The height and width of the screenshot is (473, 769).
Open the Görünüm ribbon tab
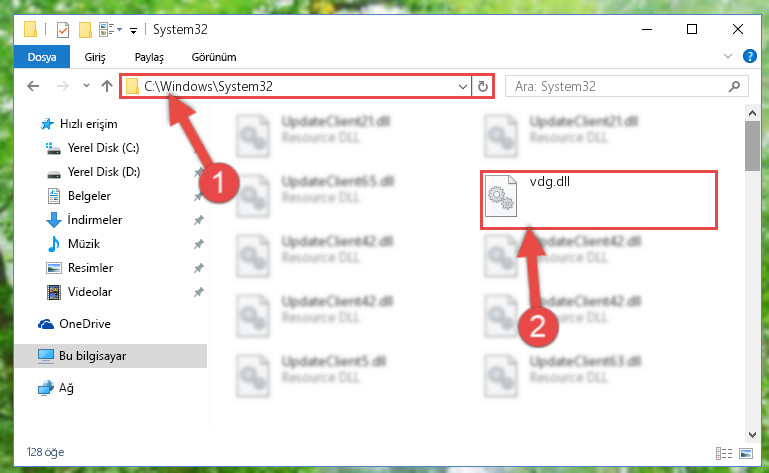tap(214, 57)
